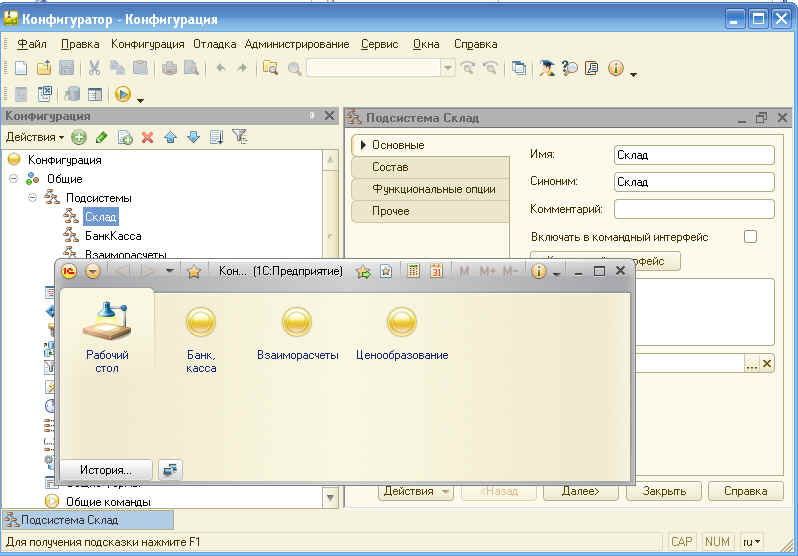
Task: Open the ru language indicator dropdown
Action: (752, 542)
